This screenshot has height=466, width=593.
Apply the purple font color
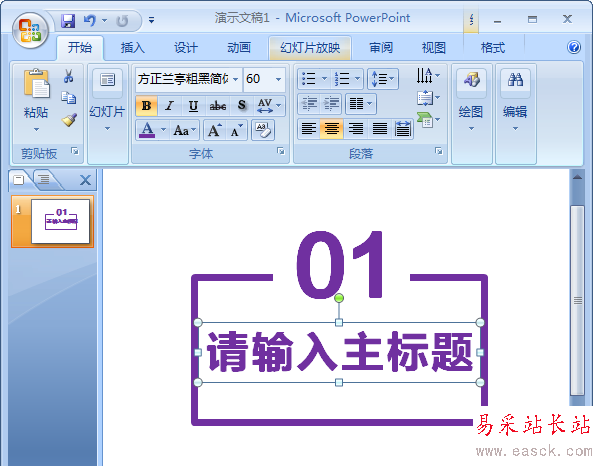tap(147, 130)
